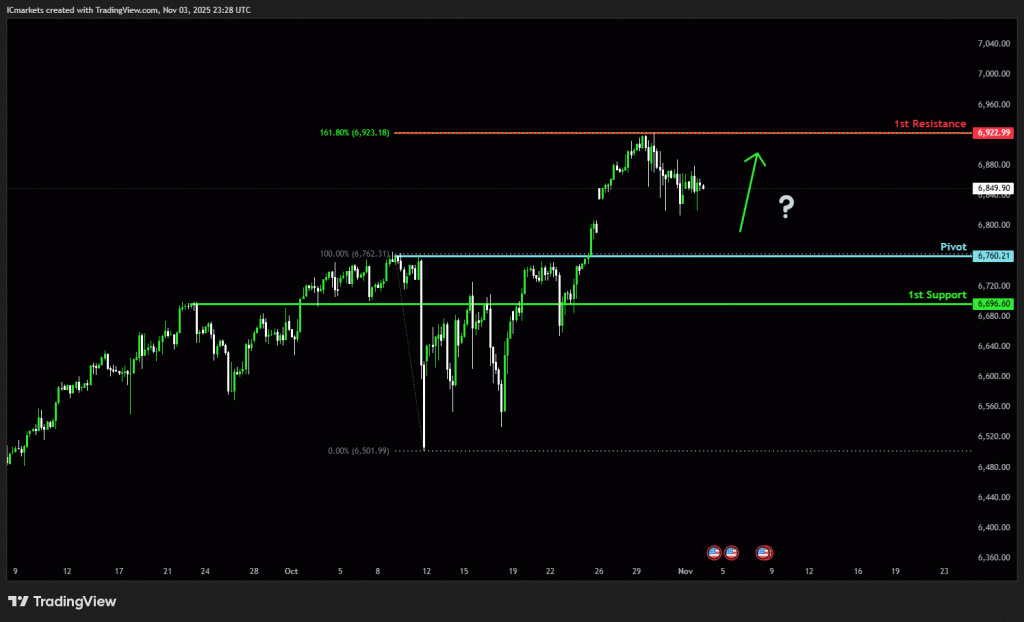Select the Pivot line label
Image resolution: width=1024 pixels, height=622 pixels.
(953, 246)
